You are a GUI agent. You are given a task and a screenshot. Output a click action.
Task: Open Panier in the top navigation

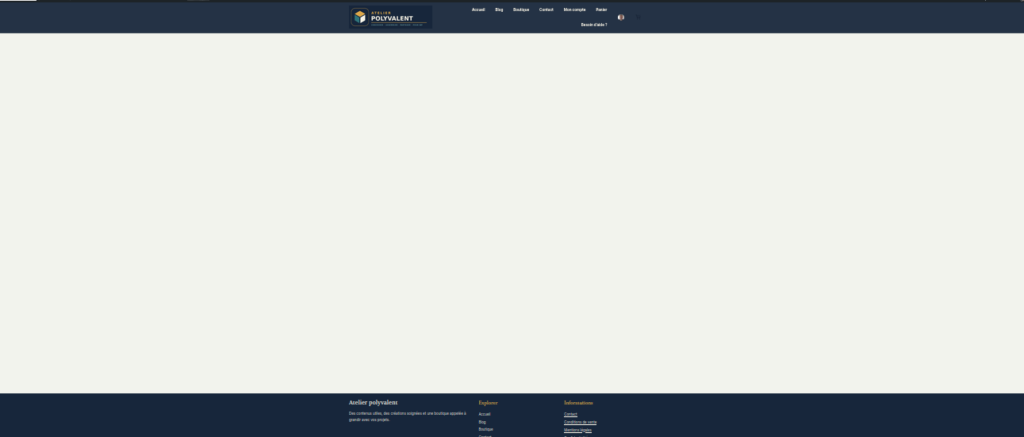click(601, 10)
